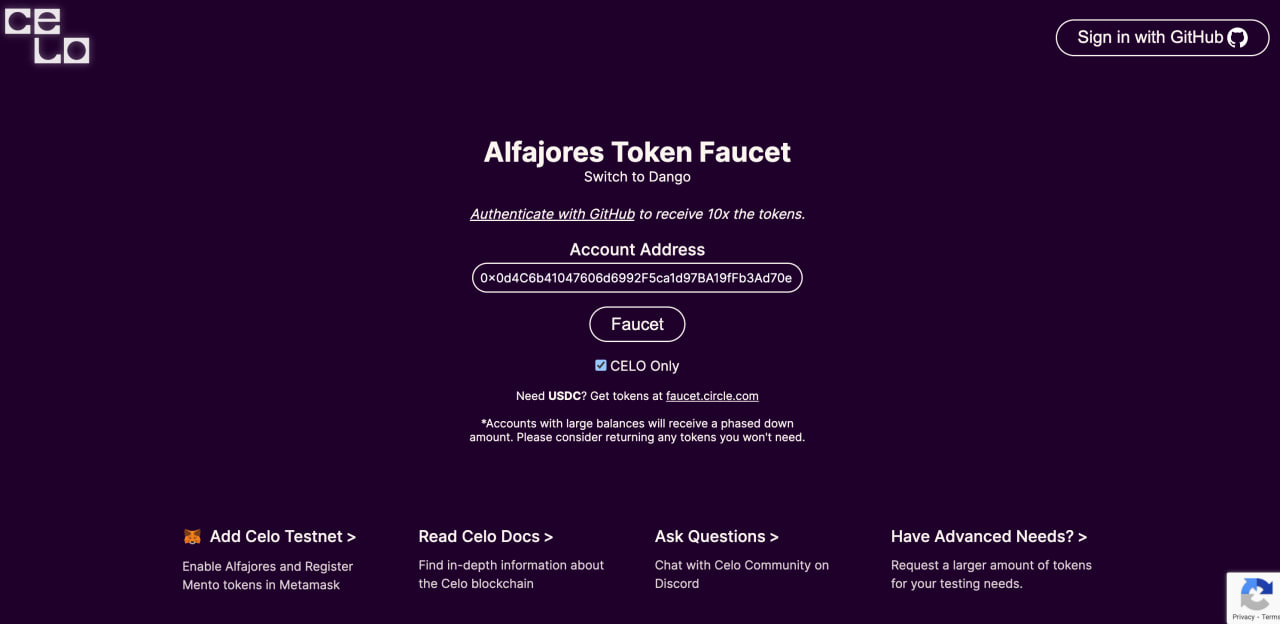Expand the Add Celo Testnet chevron
Image resolution: width=1280 pixels, height=624 pixels.
point(352,536)
